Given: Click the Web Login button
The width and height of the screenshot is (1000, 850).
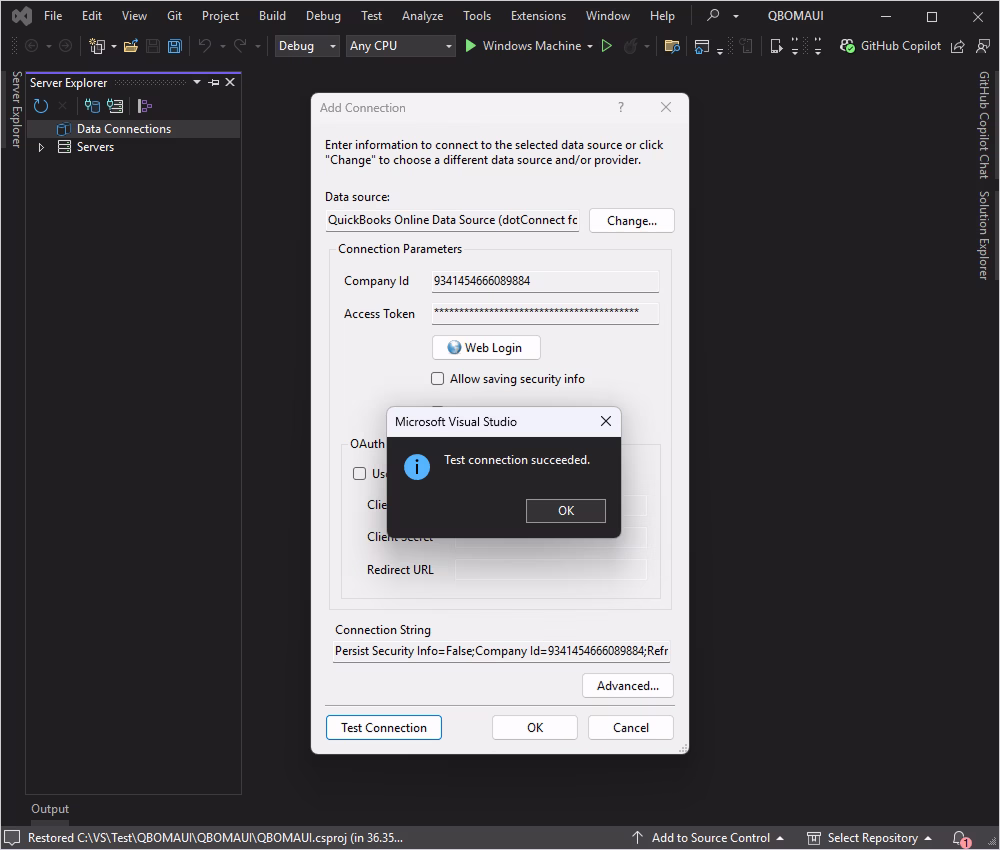Looking at the screenshot, I should (x=486, y=348).
